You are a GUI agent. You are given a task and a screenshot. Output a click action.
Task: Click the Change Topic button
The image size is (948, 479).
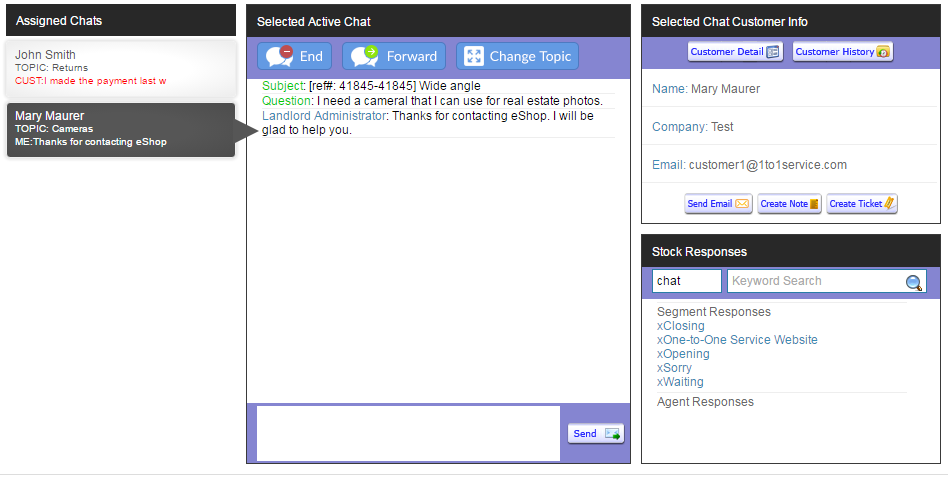[518, 56]
